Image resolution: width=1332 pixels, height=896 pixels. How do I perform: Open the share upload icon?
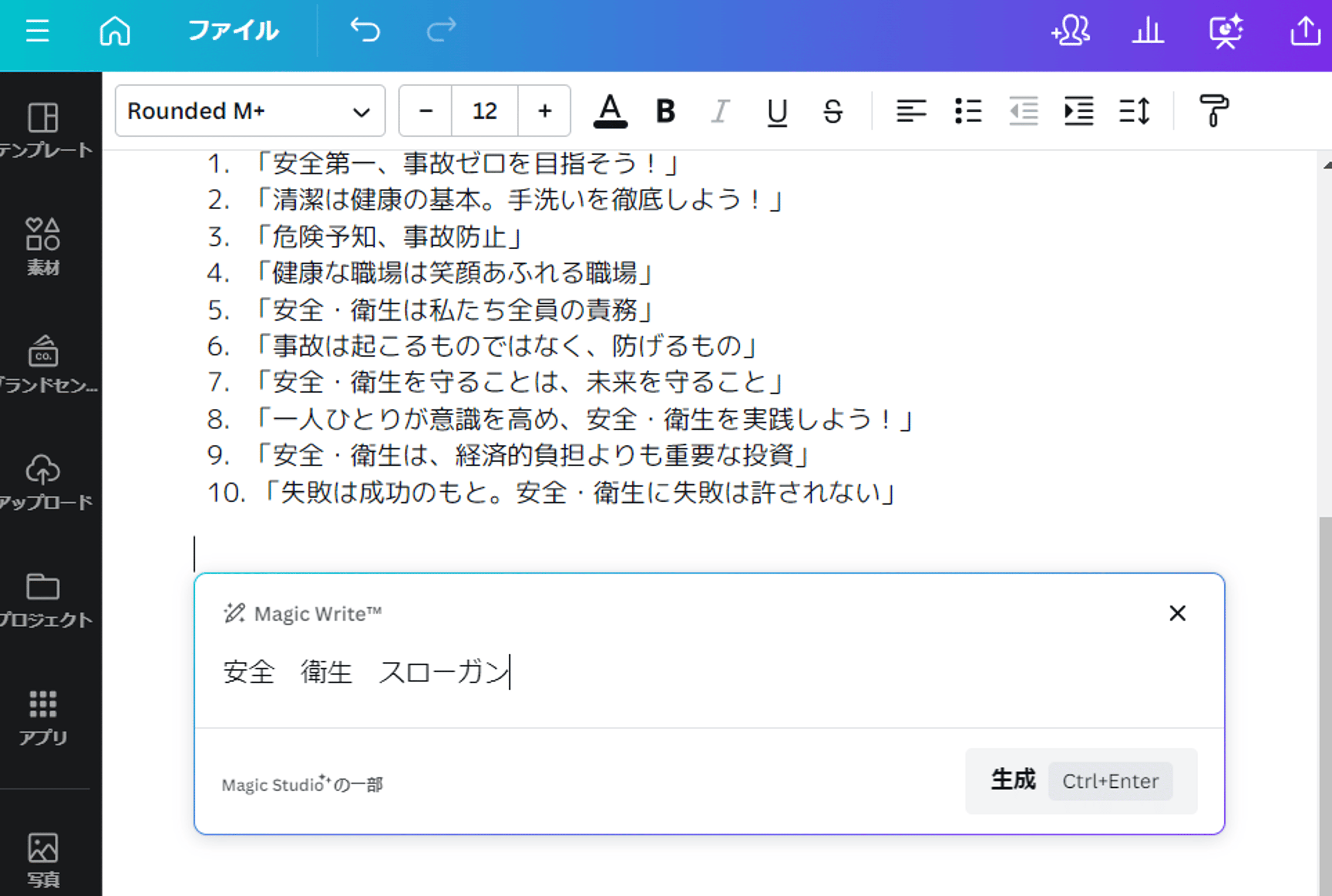[1305, 30]
